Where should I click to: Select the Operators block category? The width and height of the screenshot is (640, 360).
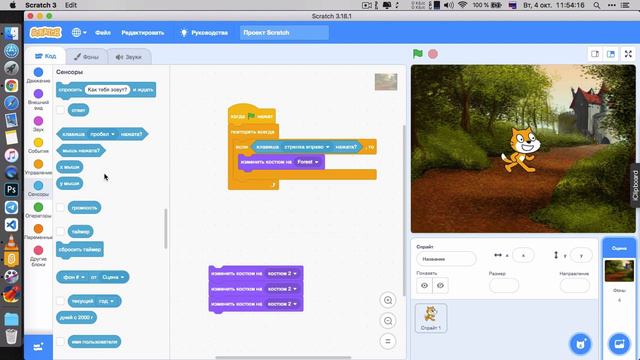pos(38,211)
